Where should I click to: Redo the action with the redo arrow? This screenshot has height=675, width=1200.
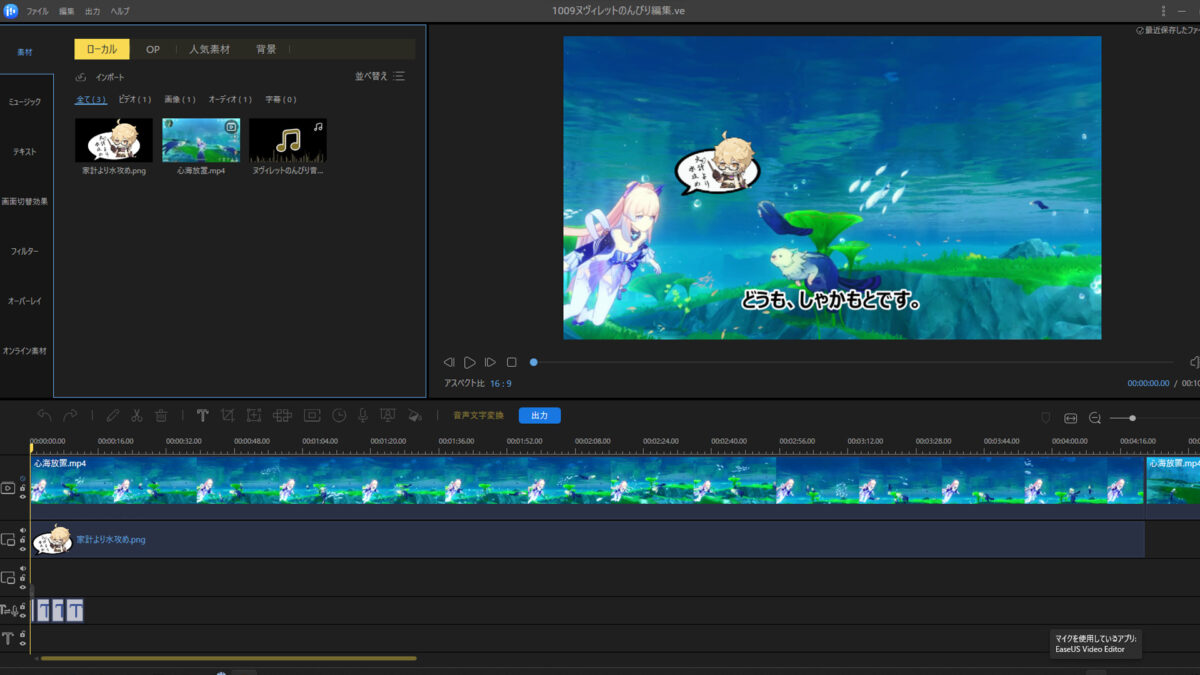tap(70, 415)
